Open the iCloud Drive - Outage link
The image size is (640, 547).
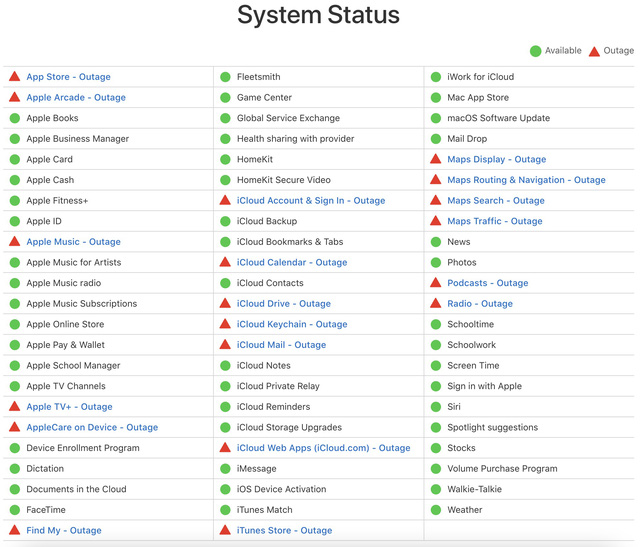pos(284,304)
